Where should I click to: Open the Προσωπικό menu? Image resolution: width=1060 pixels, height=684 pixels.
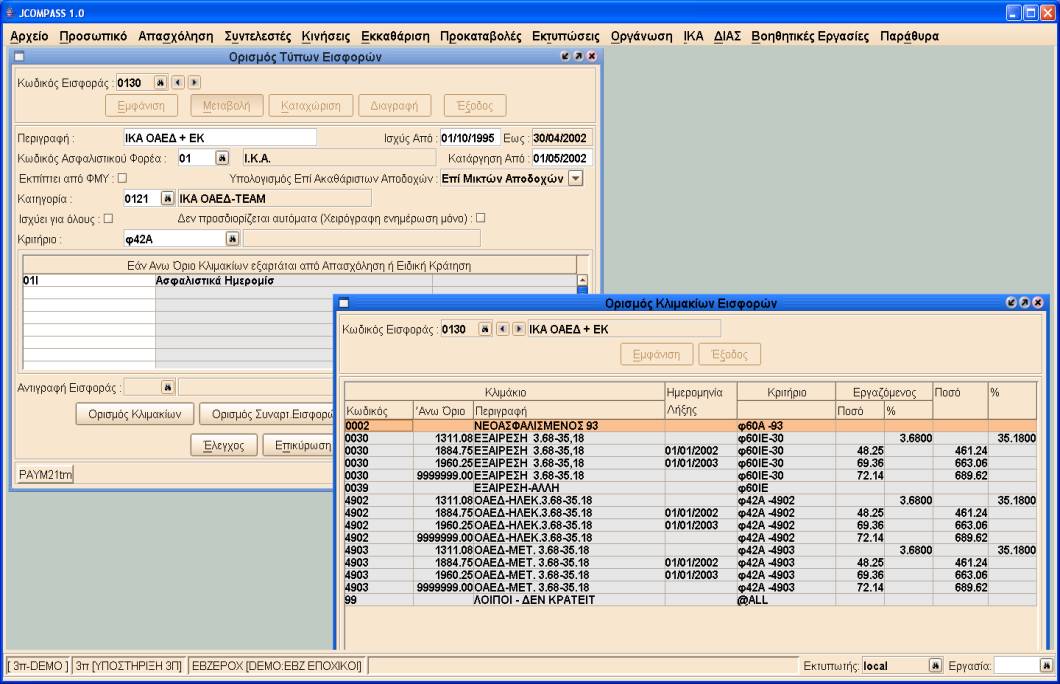point(93,36)
